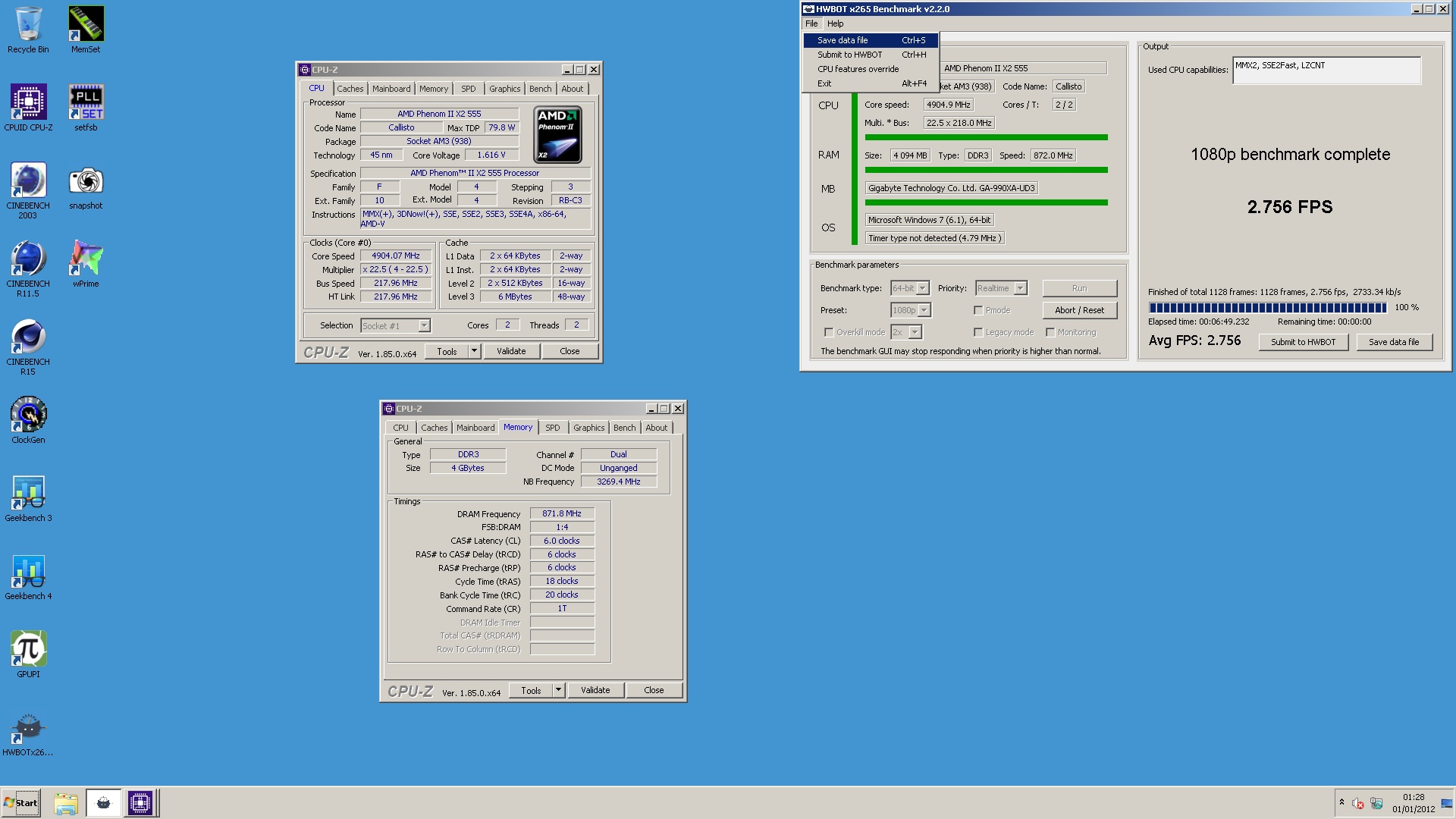Screen dimensions: 1456x819
Task: Switch to HWBOT x265 taskbar item
Action: pos(103,803)
